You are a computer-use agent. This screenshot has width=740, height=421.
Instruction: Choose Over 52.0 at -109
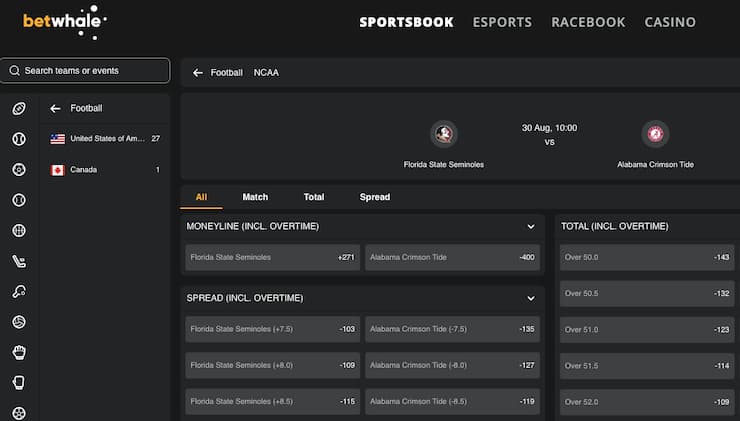pyautogui.click(x=647, y=402)
